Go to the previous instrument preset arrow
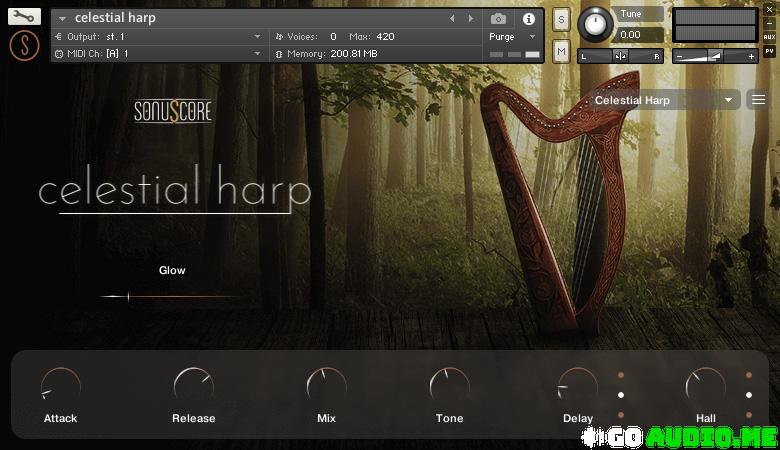Screen dimensions: 780x450 point(452,18)
